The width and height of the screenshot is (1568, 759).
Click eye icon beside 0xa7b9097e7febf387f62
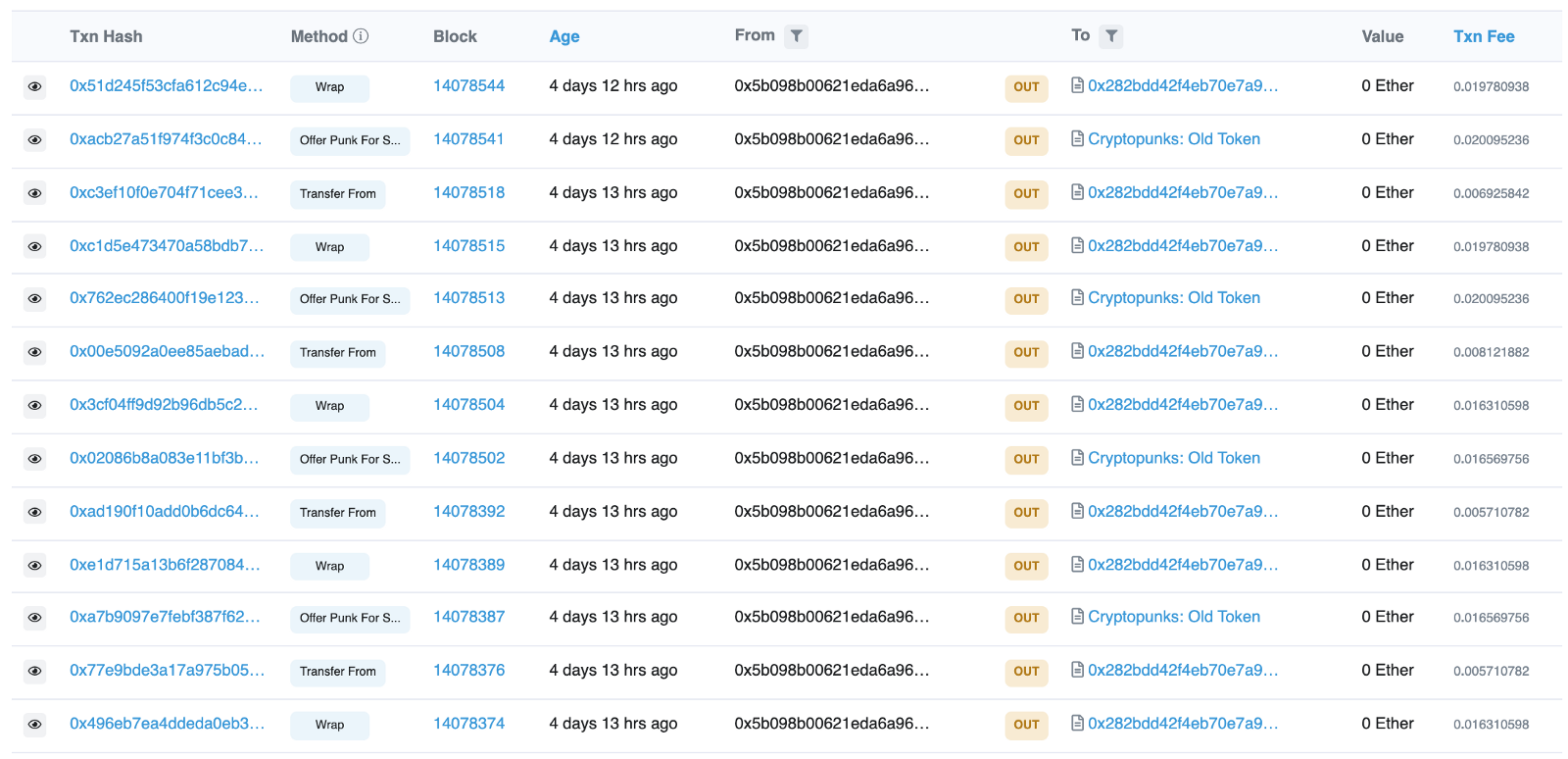click(x=34, y=618)
